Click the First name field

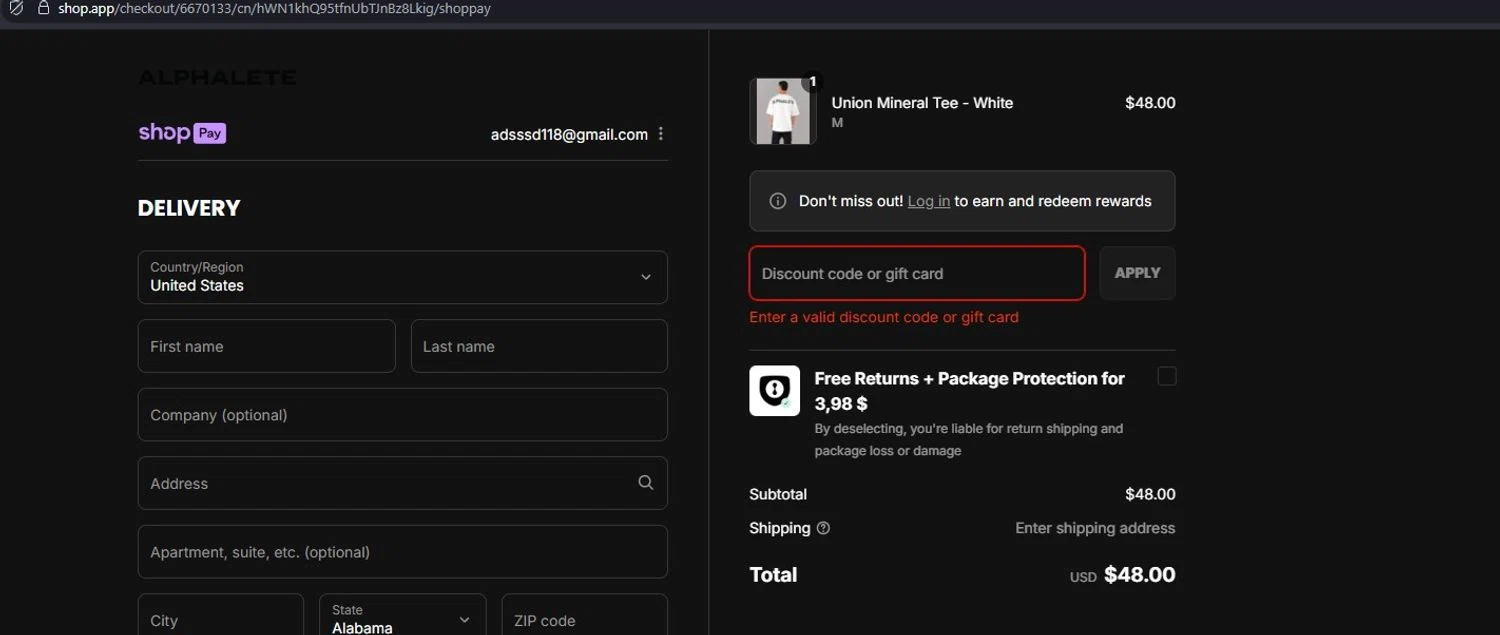[267, 346]
